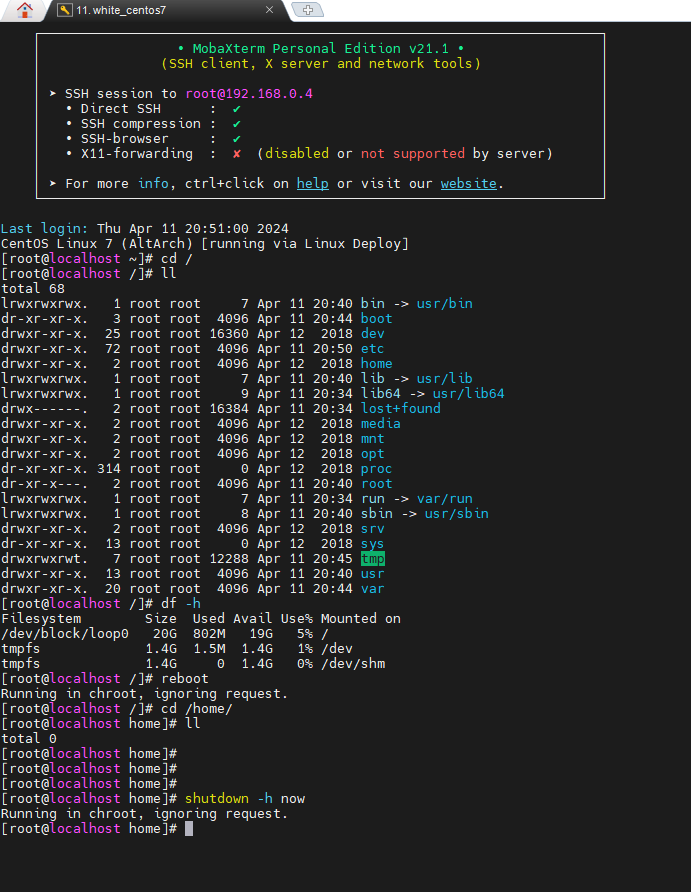Click the 'total 68' line
The image size is (691, 892).
33,289
